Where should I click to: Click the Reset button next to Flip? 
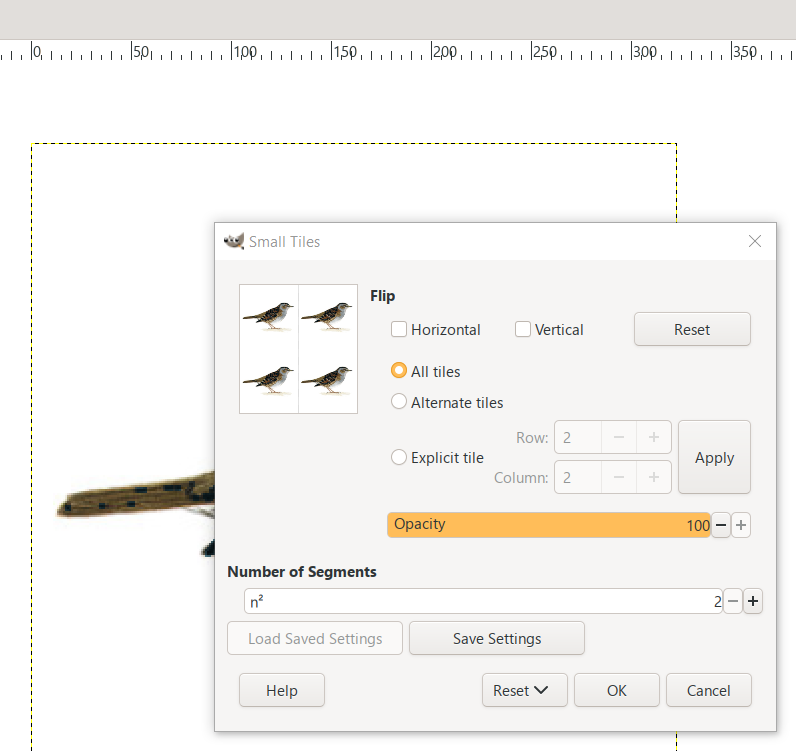692,330
